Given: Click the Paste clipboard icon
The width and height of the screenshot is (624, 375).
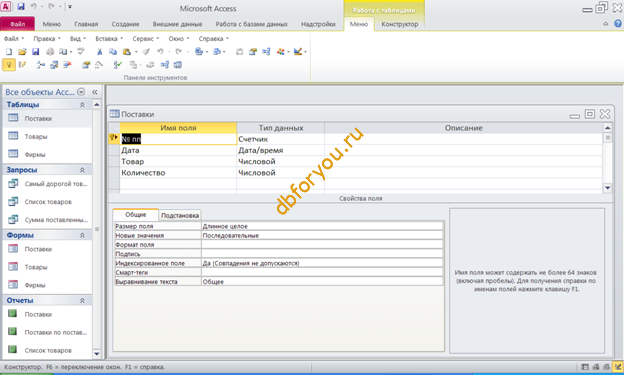Looking at the screenshot, I should [x=127, y=52].
